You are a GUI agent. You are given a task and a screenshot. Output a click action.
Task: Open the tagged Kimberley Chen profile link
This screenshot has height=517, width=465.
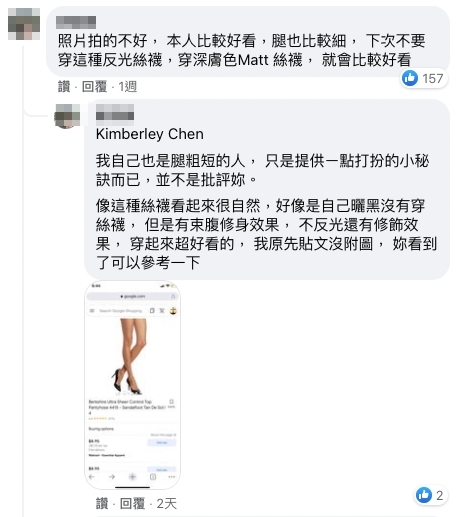pyautogui.click(x=150, y=134)
